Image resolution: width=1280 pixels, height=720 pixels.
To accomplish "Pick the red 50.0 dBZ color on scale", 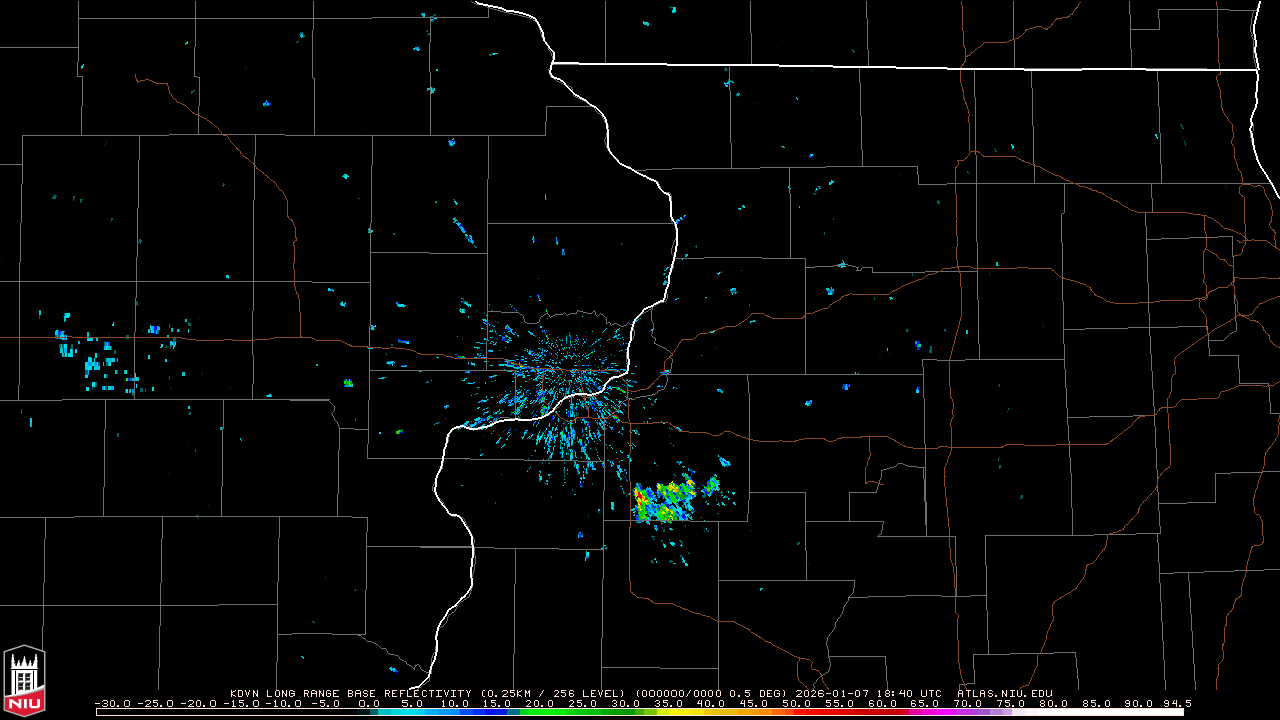I will pyautogui.click(x=797, y=711).
